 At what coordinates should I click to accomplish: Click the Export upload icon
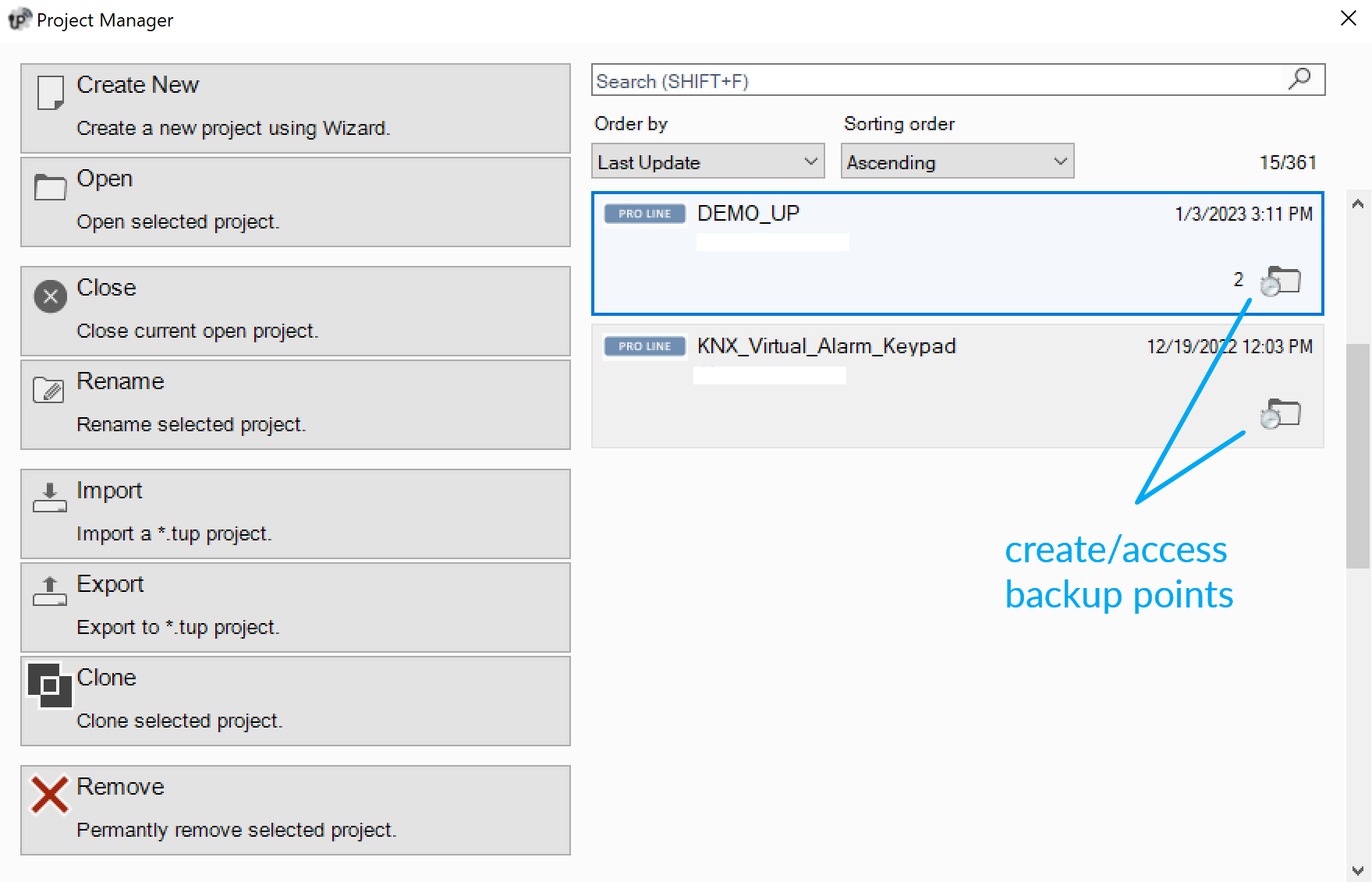tap(50, 590)
